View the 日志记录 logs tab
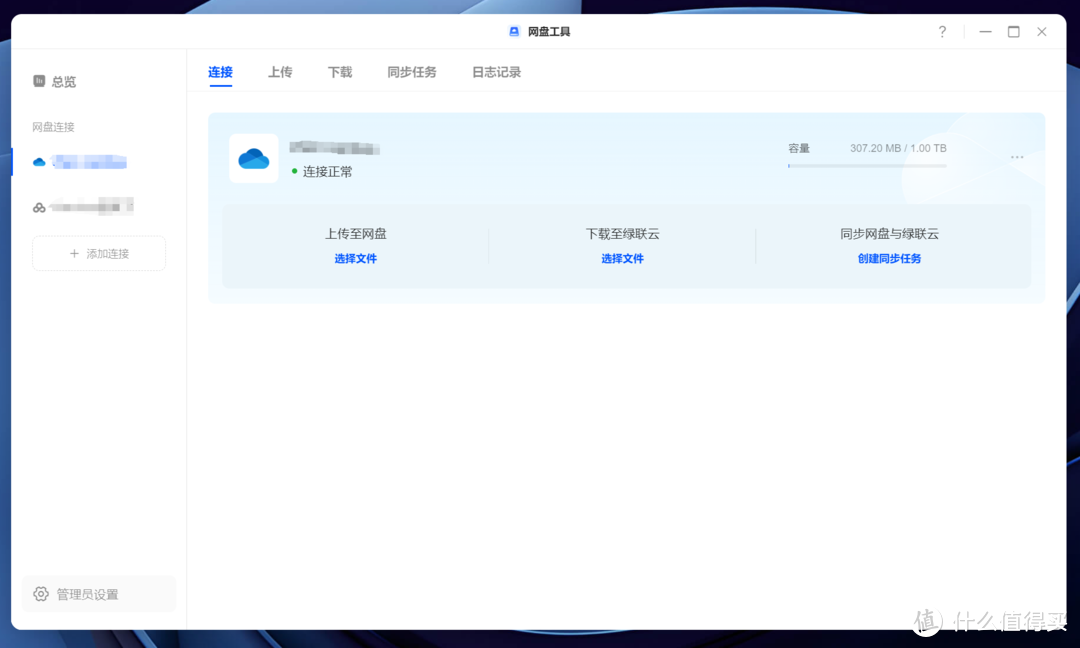 pyautogui.click(x=496, y=72)
